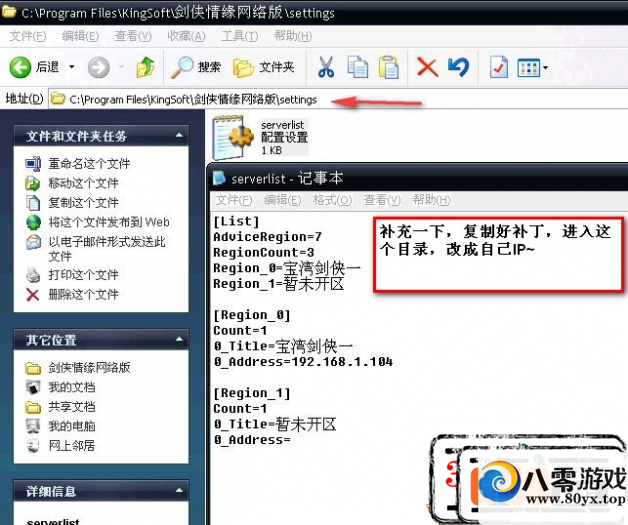This screenshot has height=525, width=628.
Task: Click the 网上邻居 network icon
Action: coord(33,446)
